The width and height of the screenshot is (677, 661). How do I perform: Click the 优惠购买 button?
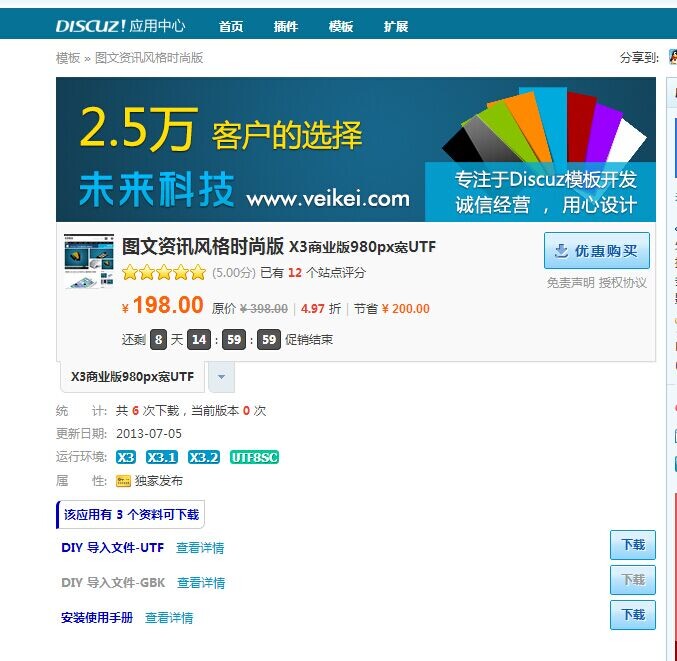click(x=597, y=251)
